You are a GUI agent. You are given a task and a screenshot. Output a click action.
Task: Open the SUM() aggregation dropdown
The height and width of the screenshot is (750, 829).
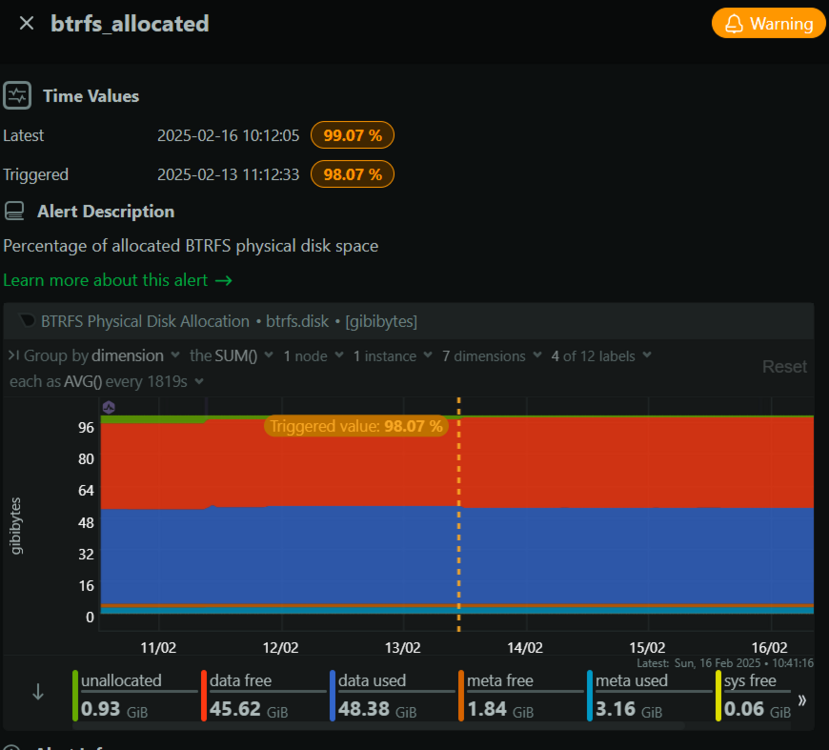pos(232,356)
